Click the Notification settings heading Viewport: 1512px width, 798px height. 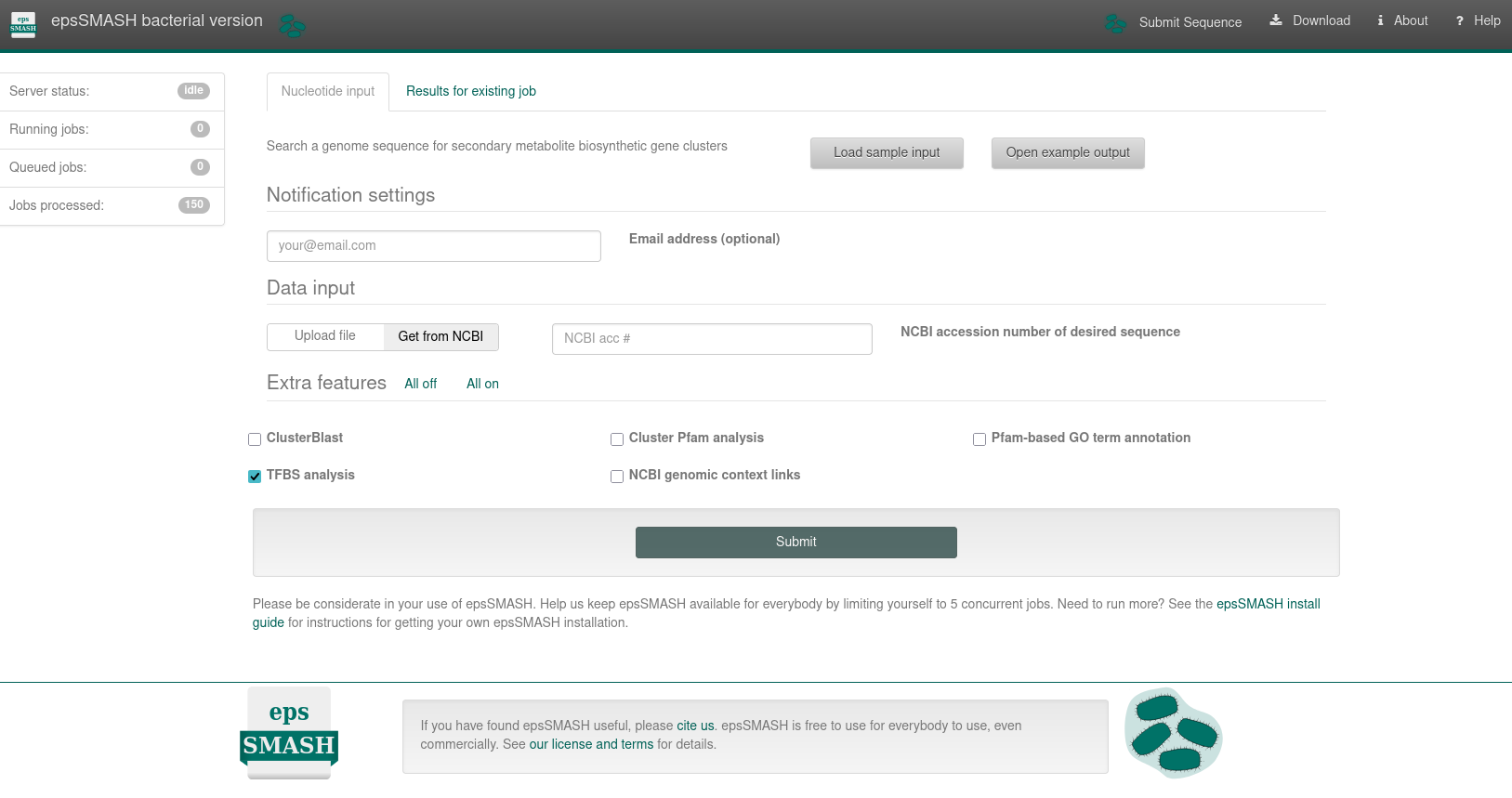[350, 195]
